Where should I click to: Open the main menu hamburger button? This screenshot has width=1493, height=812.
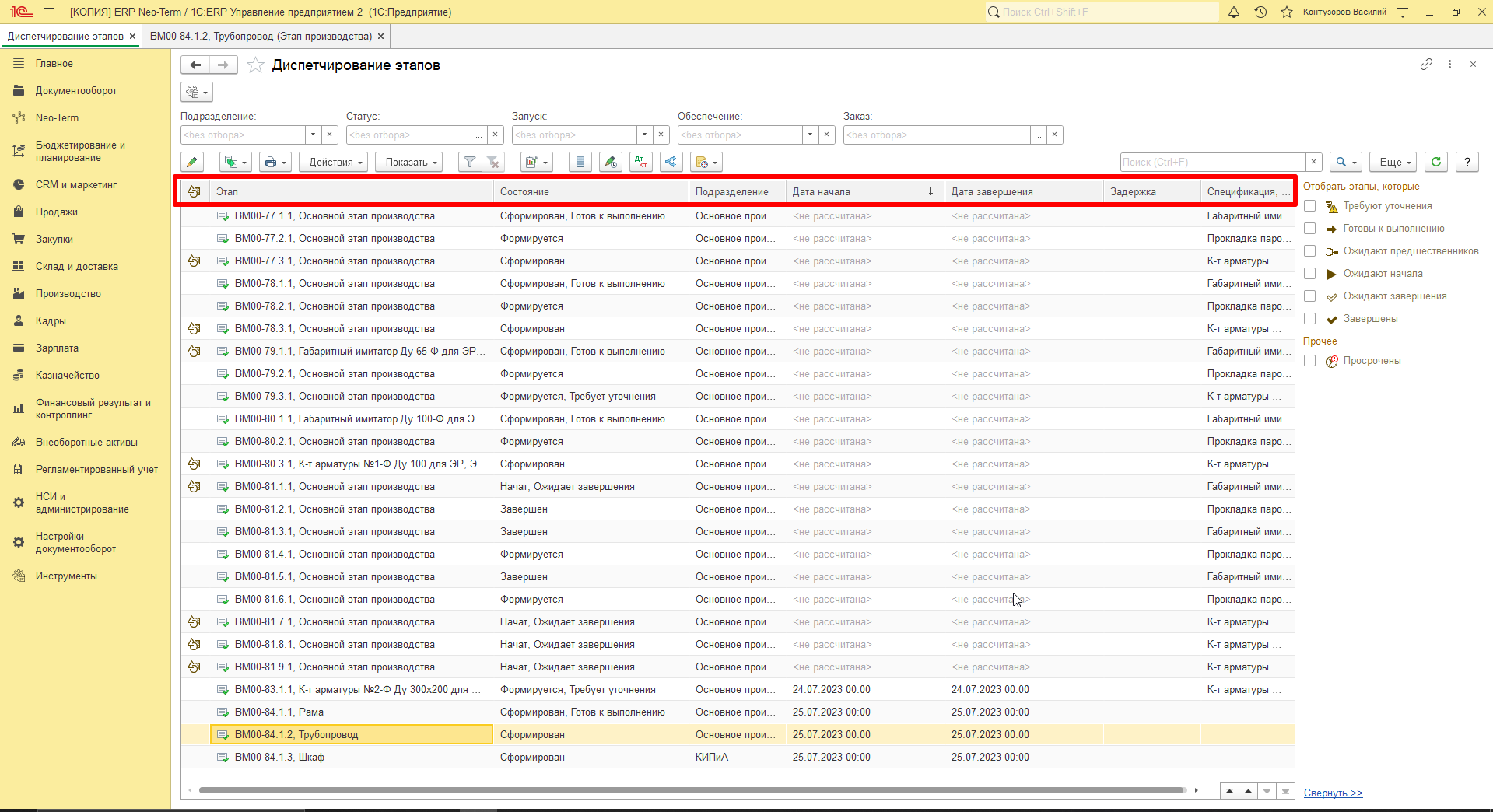(x=49, y=12)
